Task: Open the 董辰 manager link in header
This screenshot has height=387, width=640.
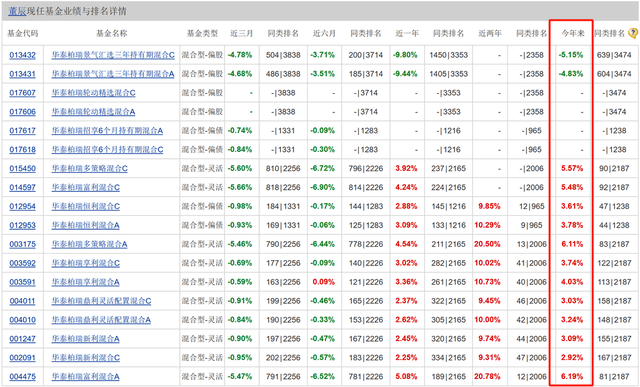Action: (x=17, y=11)
